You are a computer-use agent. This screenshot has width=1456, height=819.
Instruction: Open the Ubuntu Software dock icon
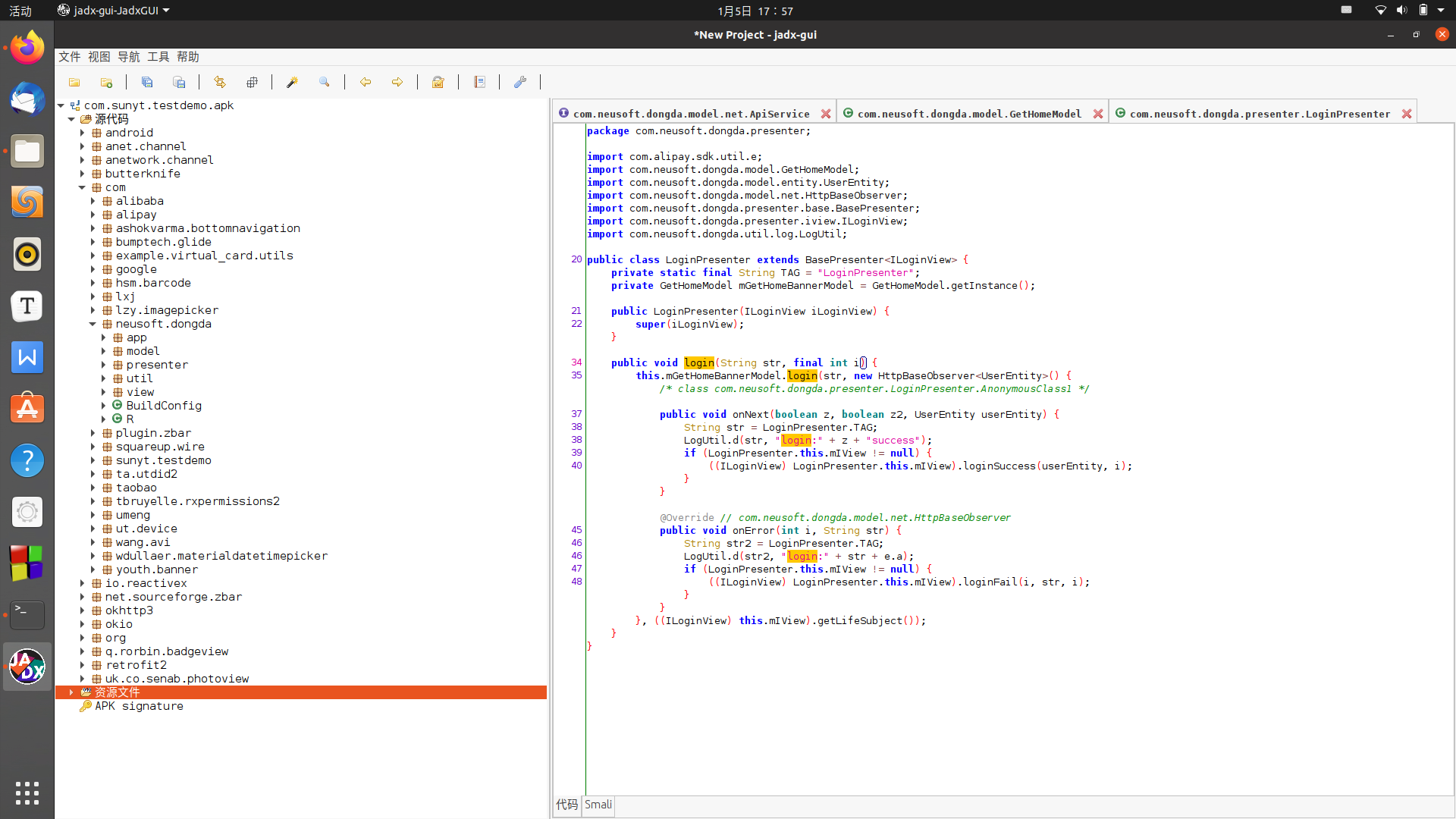[27, 409]
